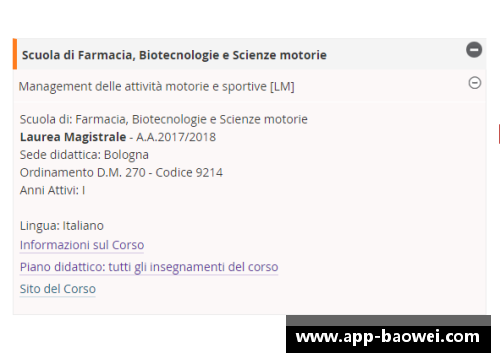Screen dimensions: 500x362
Task: Click the Scuola di Farmacia, Biotecnologie header title
Action: [x=174, y=55]
